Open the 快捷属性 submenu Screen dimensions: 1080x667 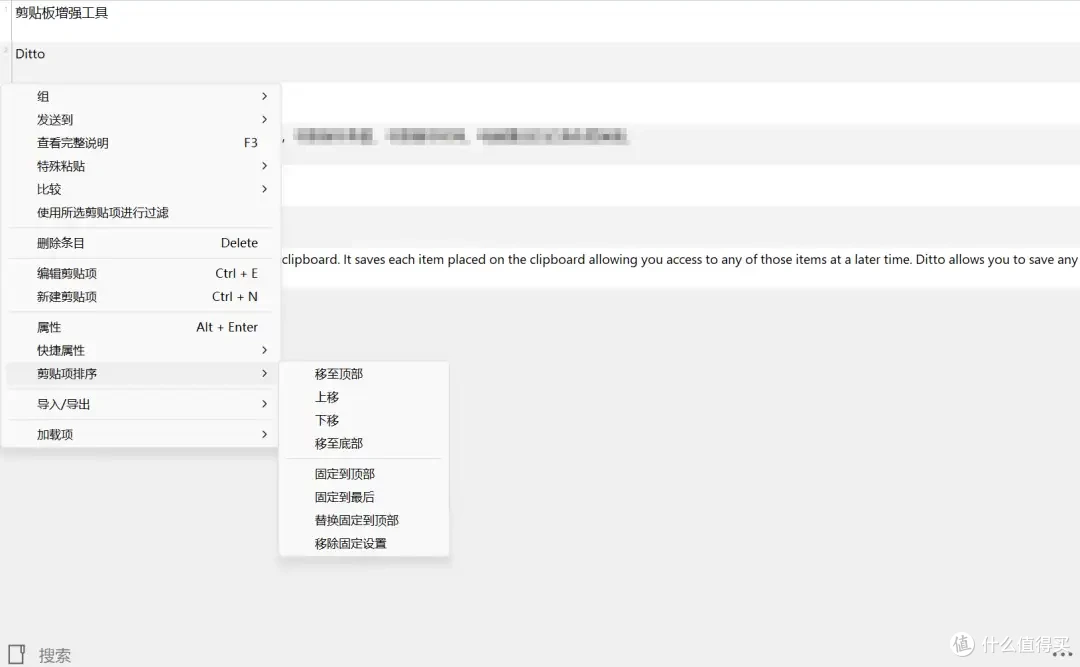pos(141,350)
